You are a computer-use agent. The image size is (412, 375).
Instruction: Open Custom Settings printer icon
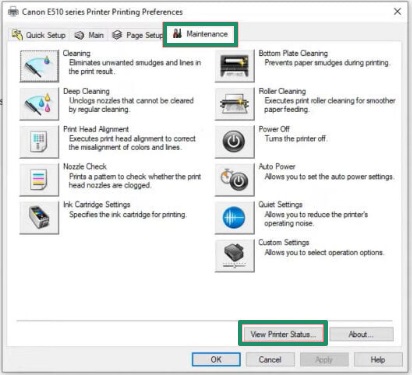[x=235, y=256]
